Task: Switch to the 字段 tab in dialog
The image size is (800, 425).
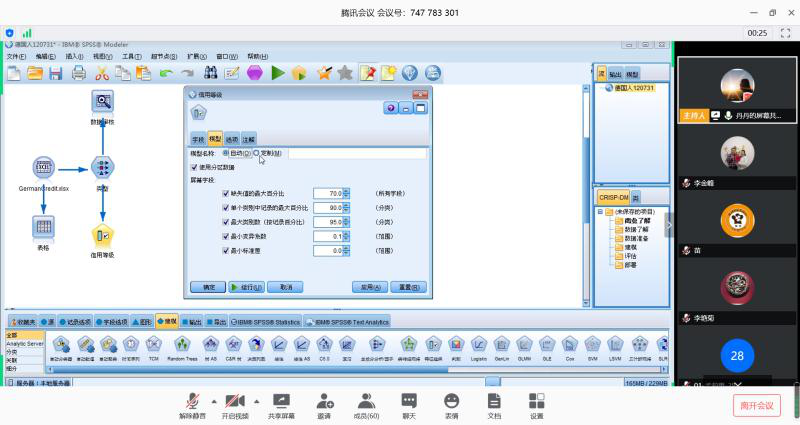Action: pyautogui.click(x=197, y=139)
